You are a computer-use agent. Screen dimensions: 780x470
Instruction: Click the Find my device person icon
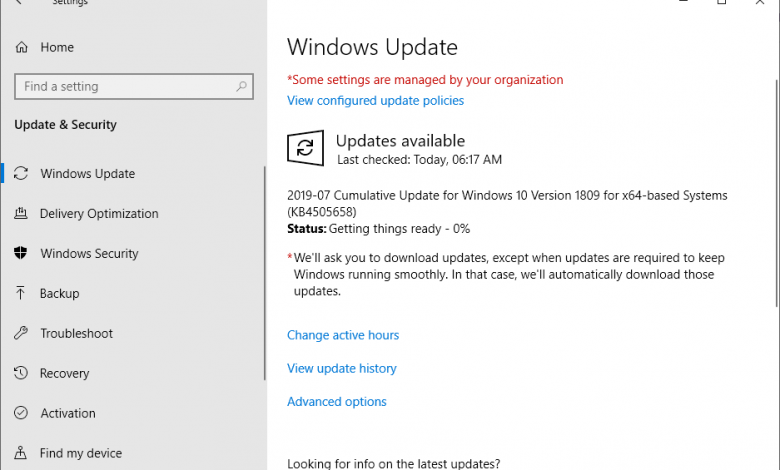[20, 453]
